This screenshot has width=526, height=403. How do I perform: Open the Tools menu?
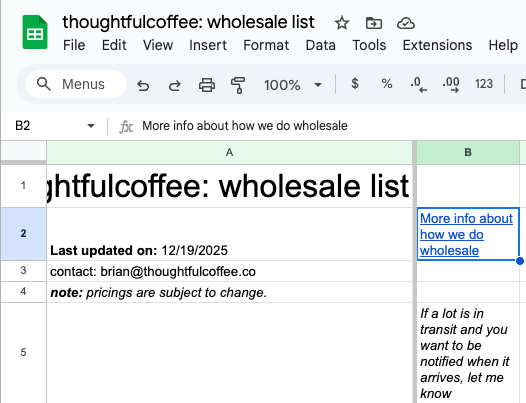(x=369, y=45)
